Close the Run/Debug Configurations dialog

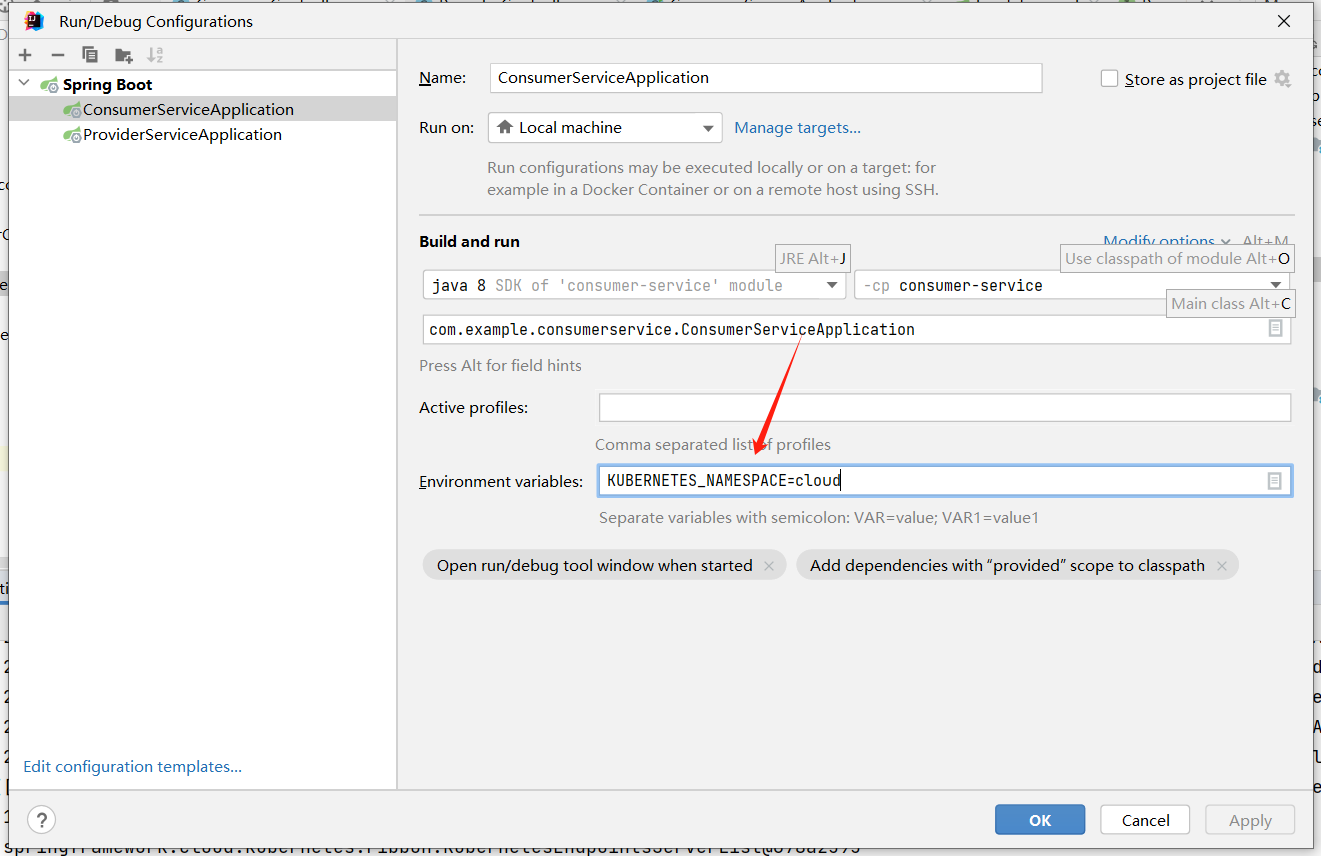click(1284, 21)
